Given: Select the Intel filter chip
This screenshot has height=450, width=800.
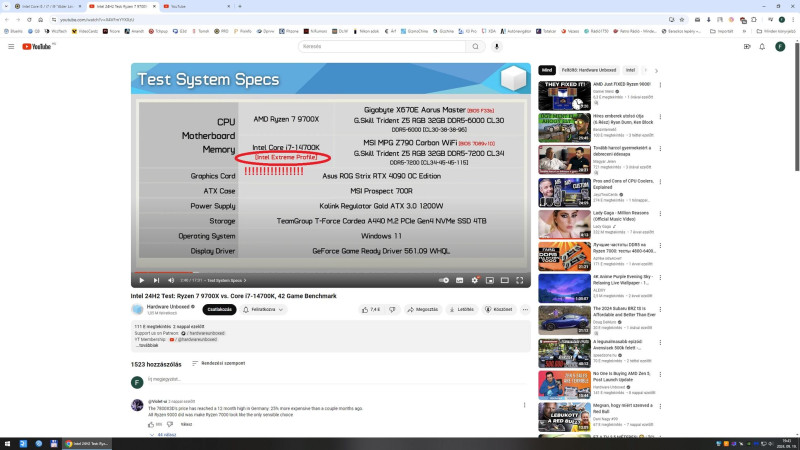Looking at the screenshot, I should (631, 70).
